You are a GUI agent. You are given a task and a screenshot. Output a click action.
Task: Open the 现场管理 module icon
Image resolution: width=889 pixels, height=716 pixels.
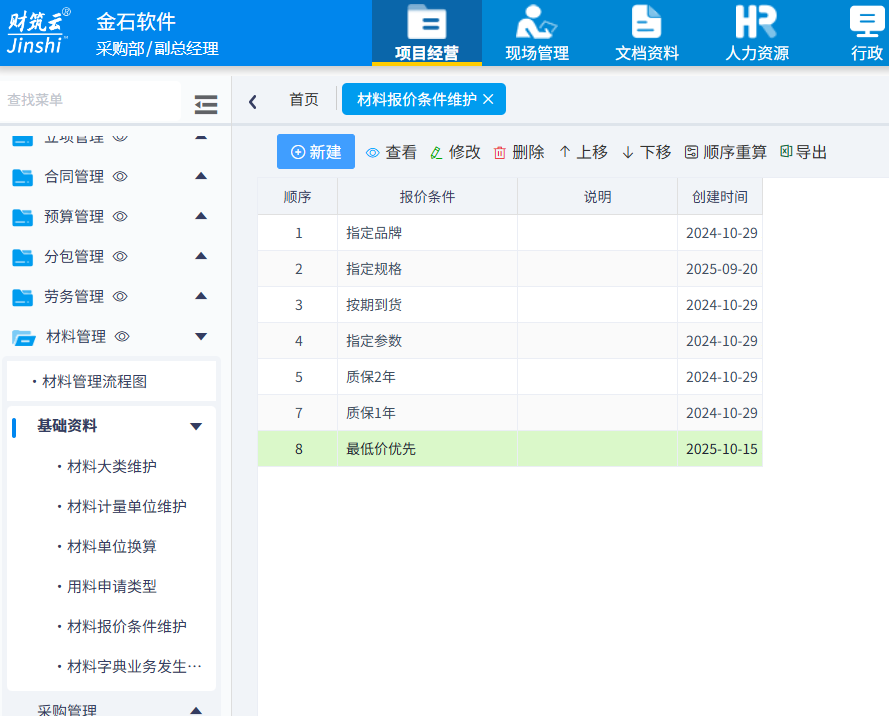tap(536, 24)
